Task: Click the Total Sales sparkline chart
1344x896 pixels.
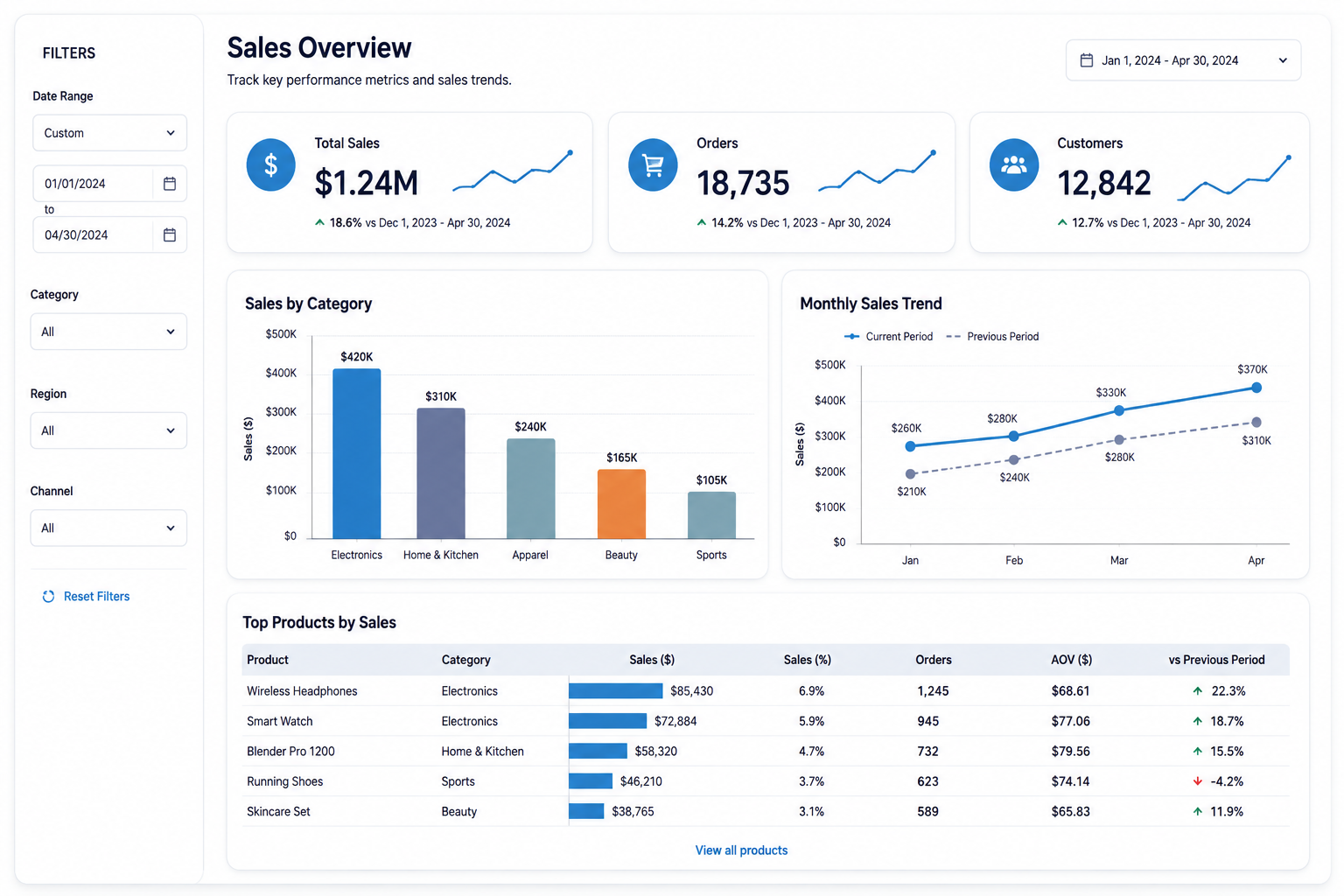Action: coord(513,170)
